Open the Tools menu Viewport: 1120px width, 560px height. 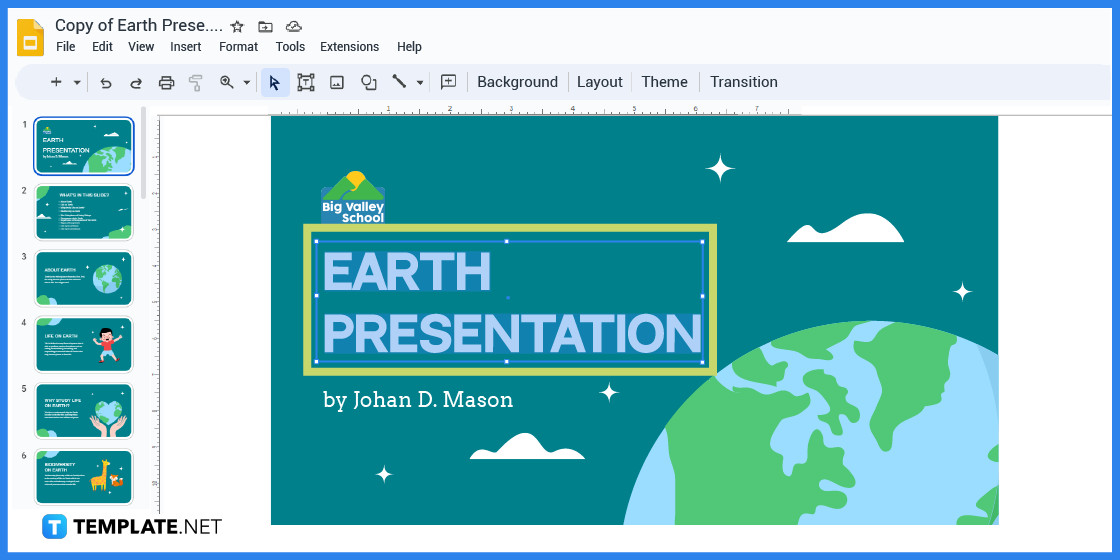pos(290,46)
